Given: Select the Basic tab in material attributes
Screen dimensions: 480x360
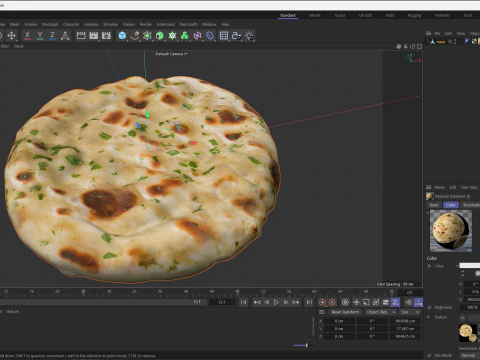Looking at the screenshot, I should [x=434, y=205].
